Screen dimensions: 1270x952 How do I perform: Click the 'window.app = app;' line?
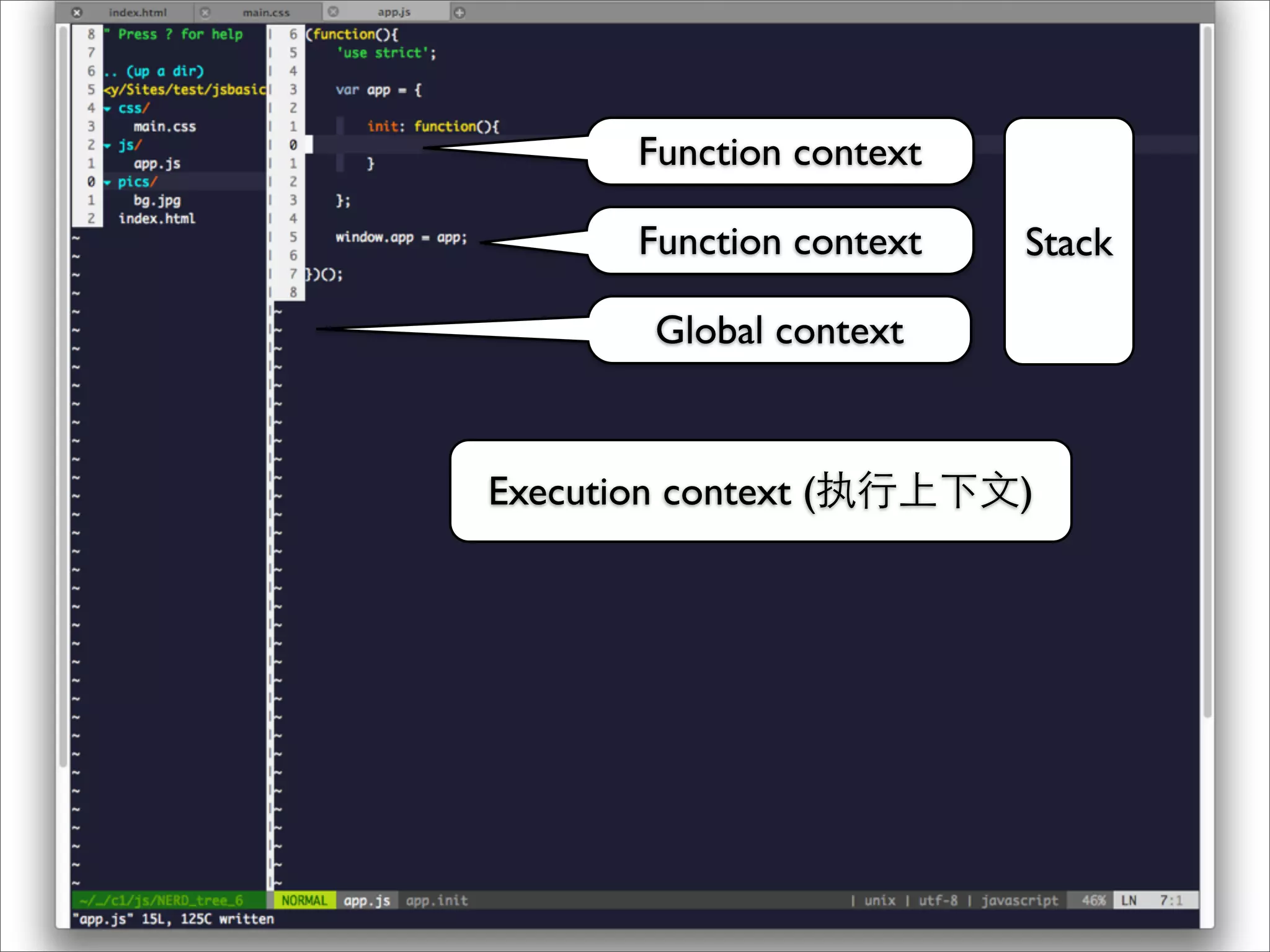coord(401,237)
